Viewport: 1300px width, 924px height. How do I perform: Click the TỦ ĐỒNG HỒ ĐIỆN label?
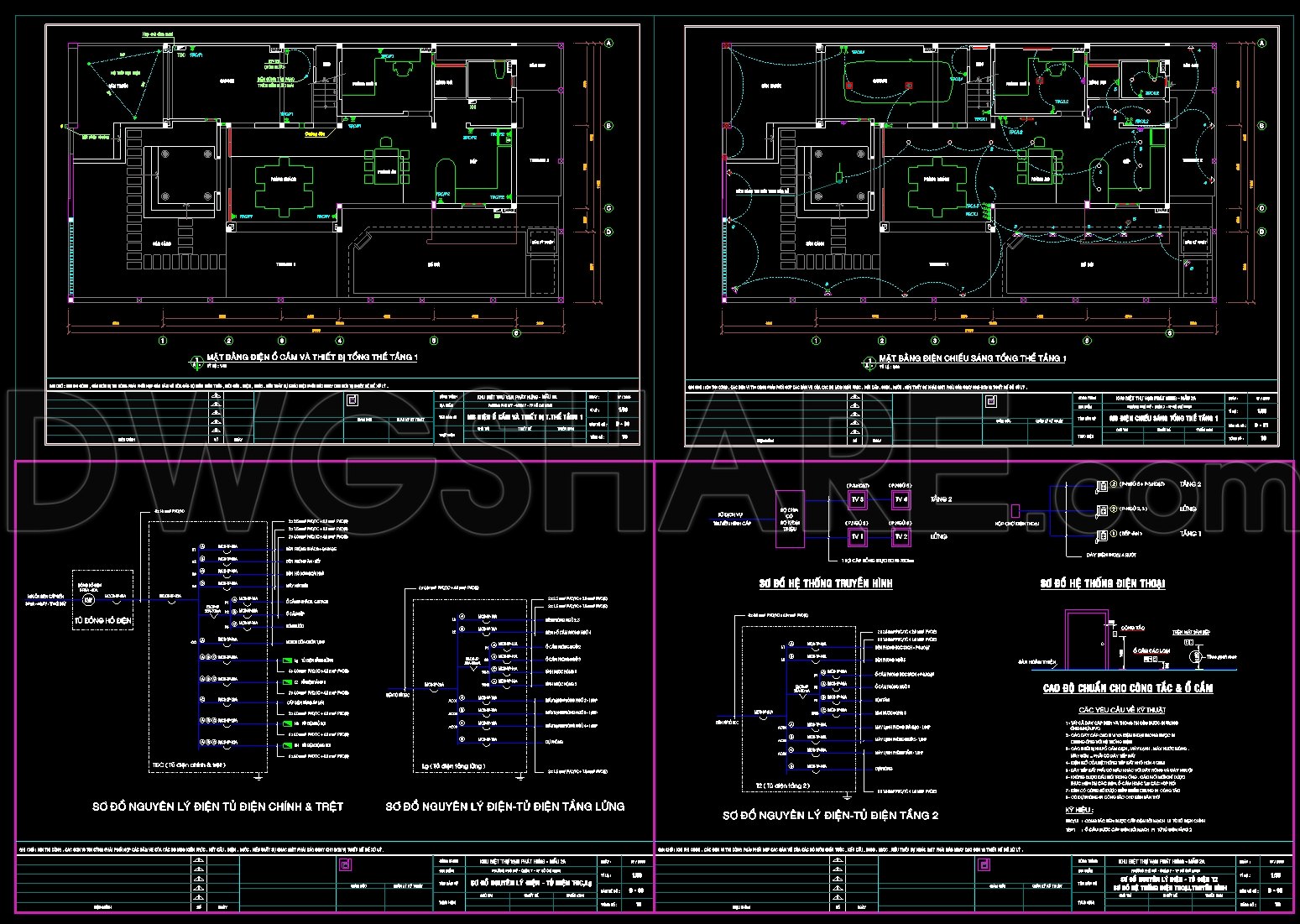pyautogui.click(x=102, y=622)
